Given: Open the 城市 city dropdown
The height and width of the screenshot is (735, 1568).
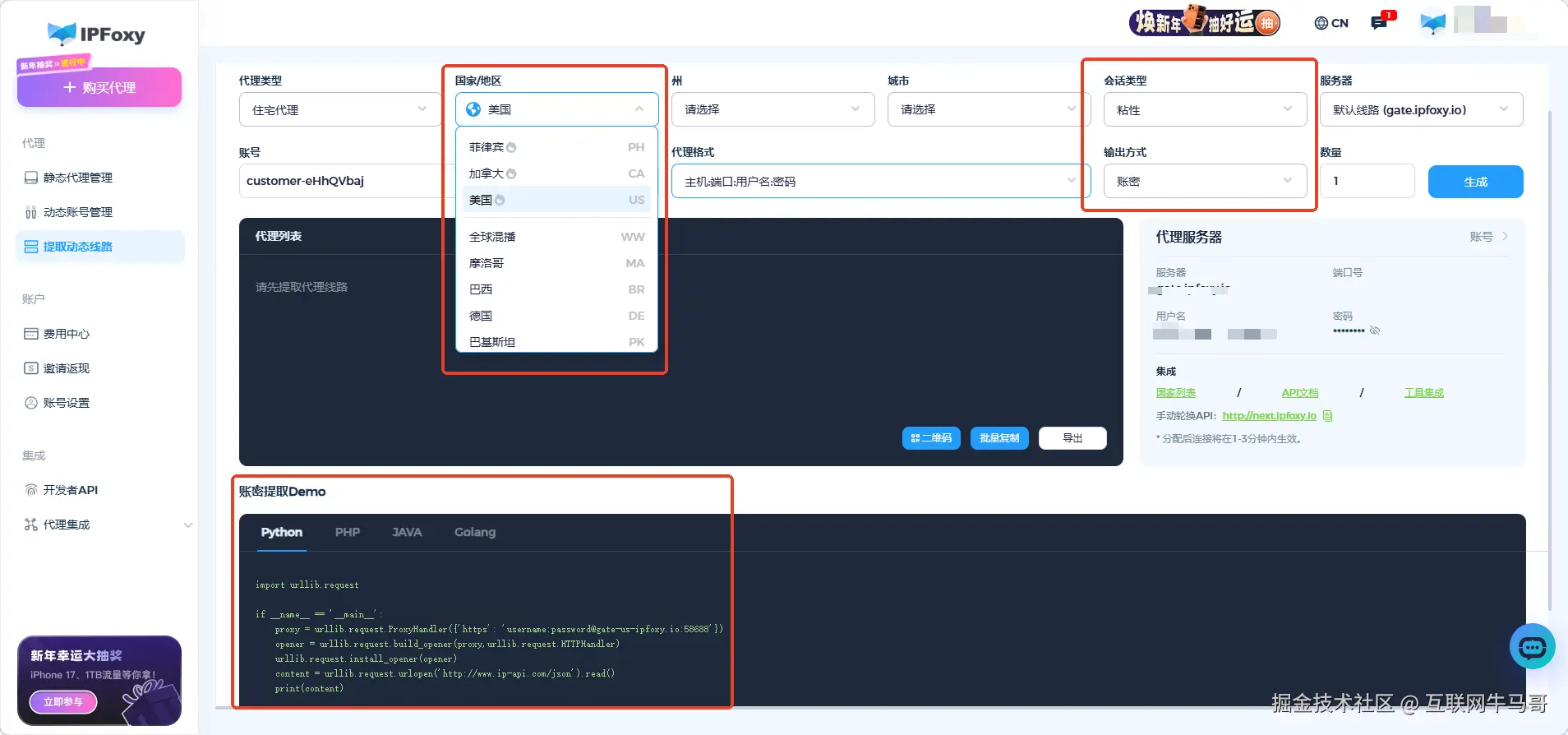Looking at the screenshot, I should coord(989,109).
